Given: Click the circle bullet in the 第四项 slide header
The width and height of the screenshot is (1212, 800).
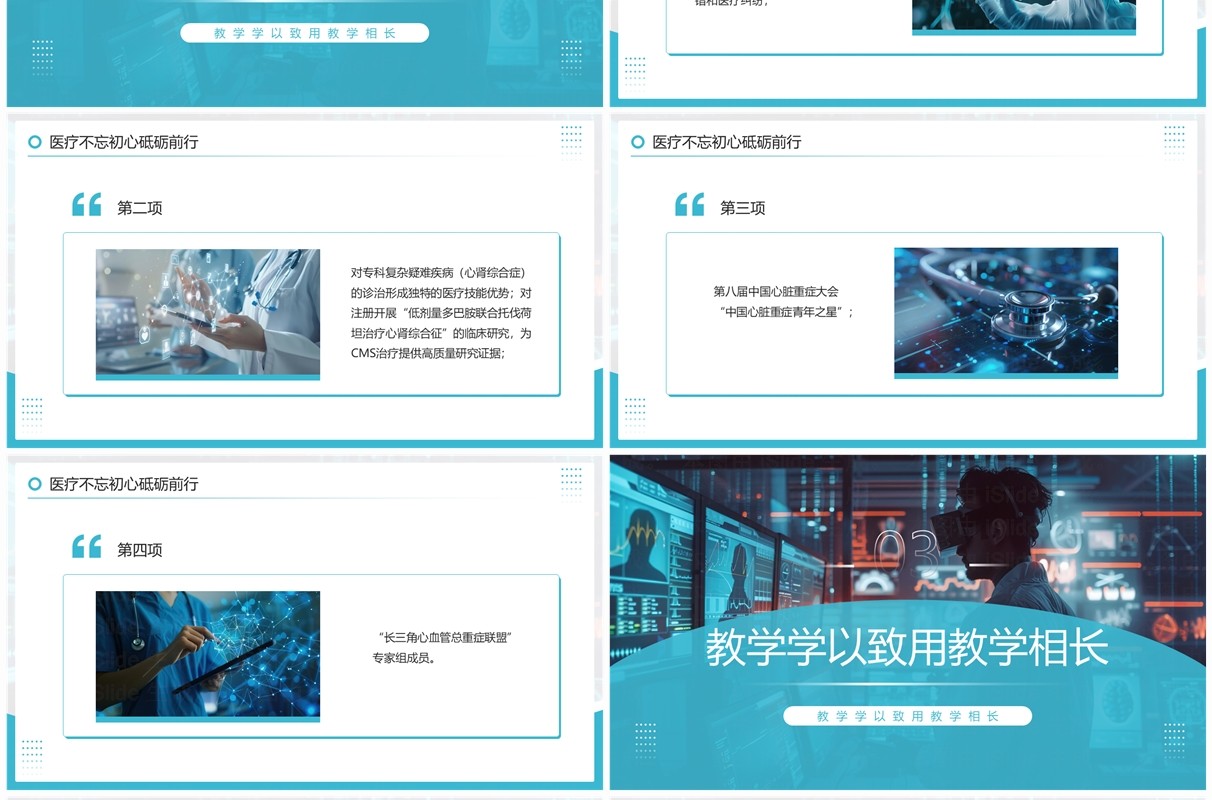Looking at the screenshot, I should (x=35, y=484).
